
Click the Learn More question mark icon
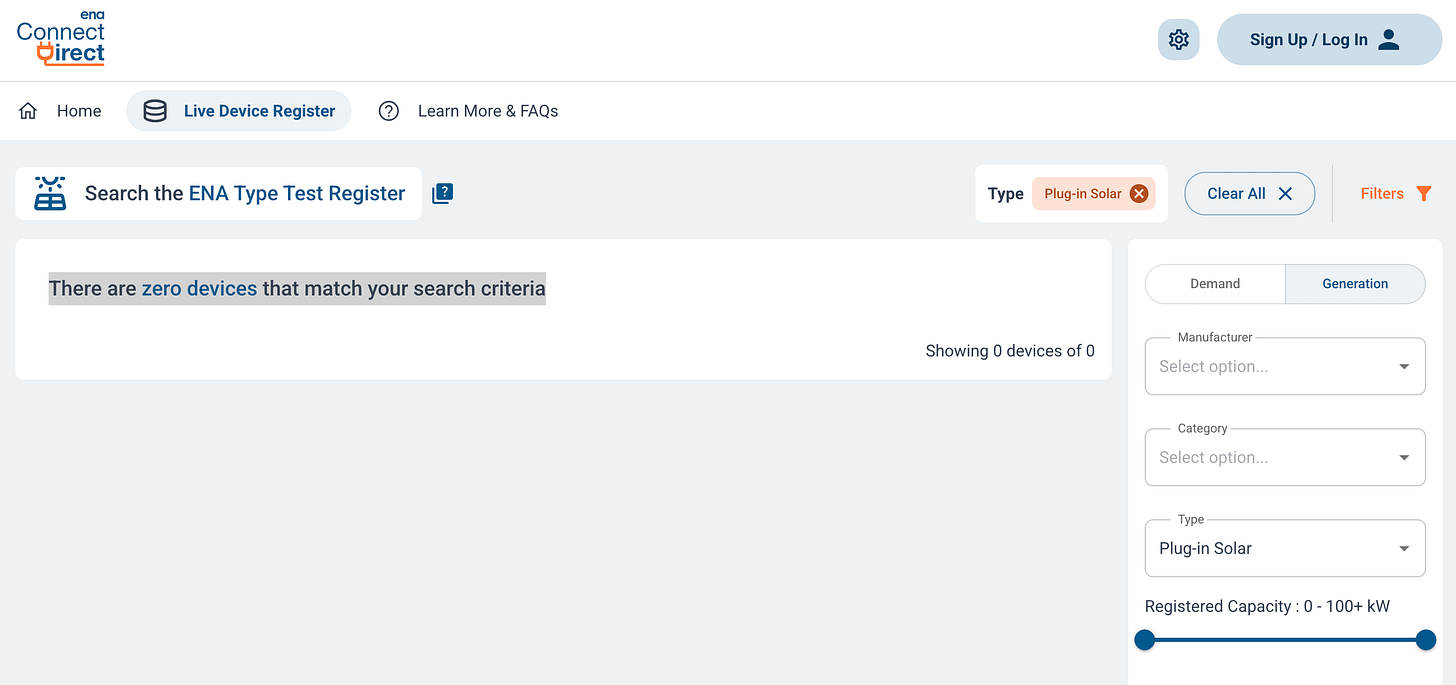tap(389, 111)
